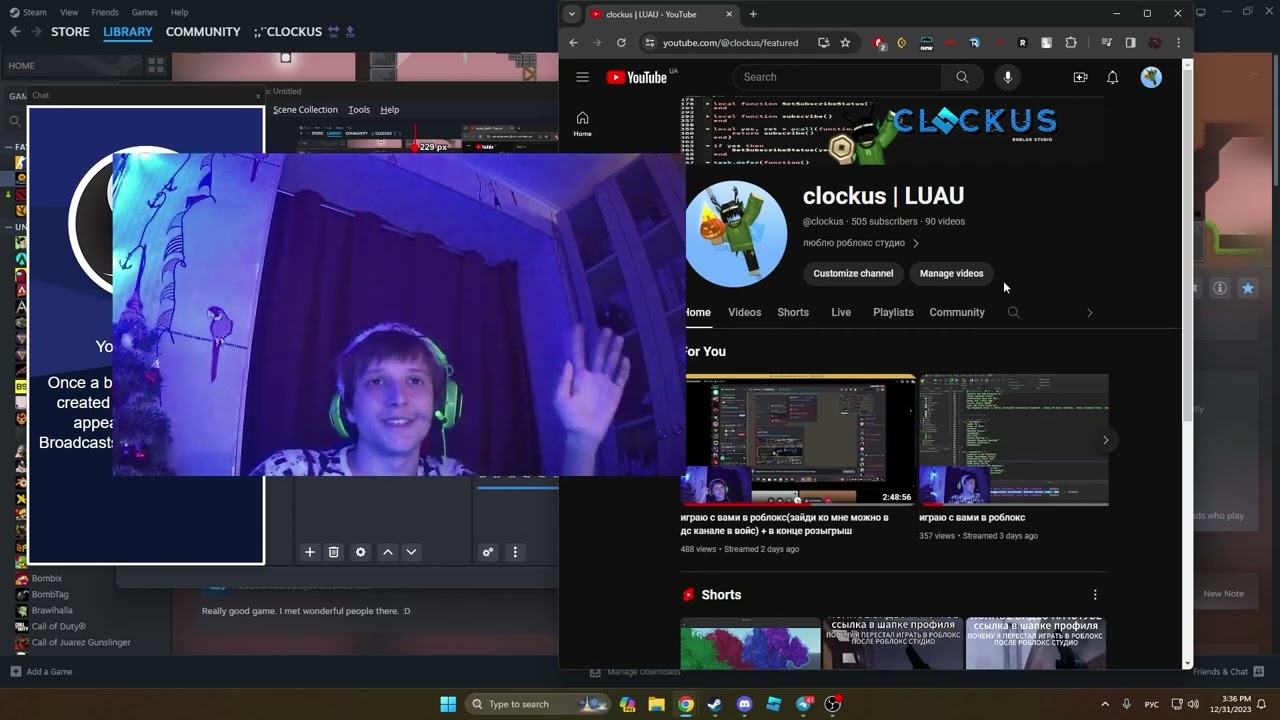Go to the YouTube home logo
Viewport: 1280px width, 720px height.
point(637,77)
